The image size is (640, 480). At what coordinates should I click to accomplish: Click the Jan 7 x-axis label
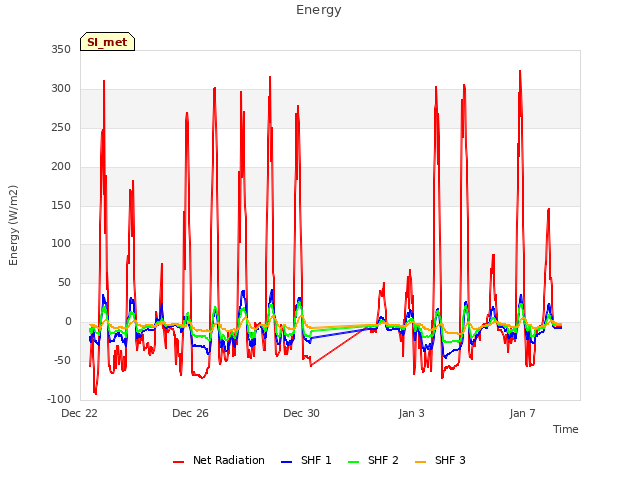click(522, 413)
